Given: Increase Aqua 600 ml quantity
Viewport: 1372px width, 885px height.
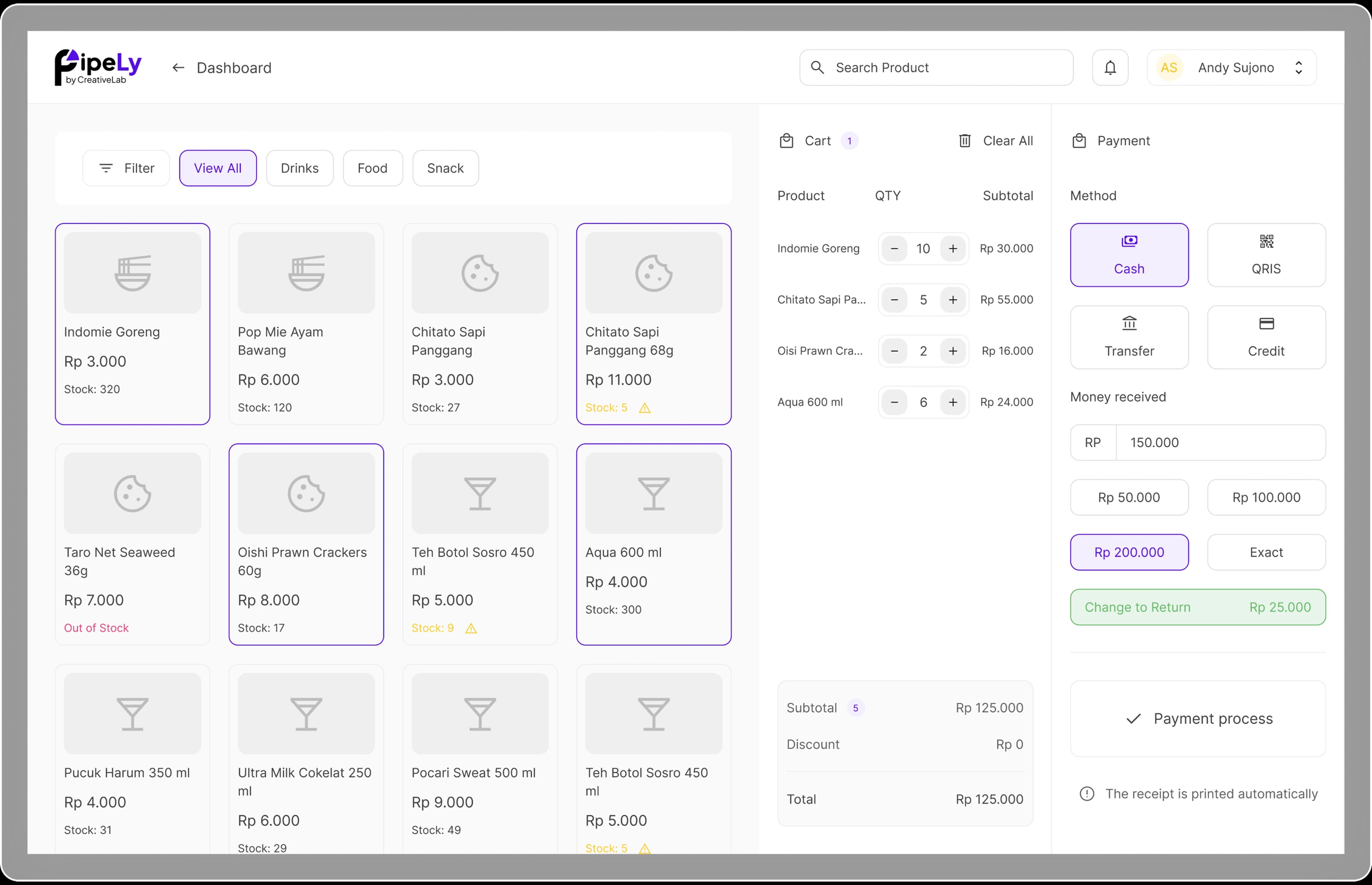Looking at the screenshot, I should coord(953,402).
